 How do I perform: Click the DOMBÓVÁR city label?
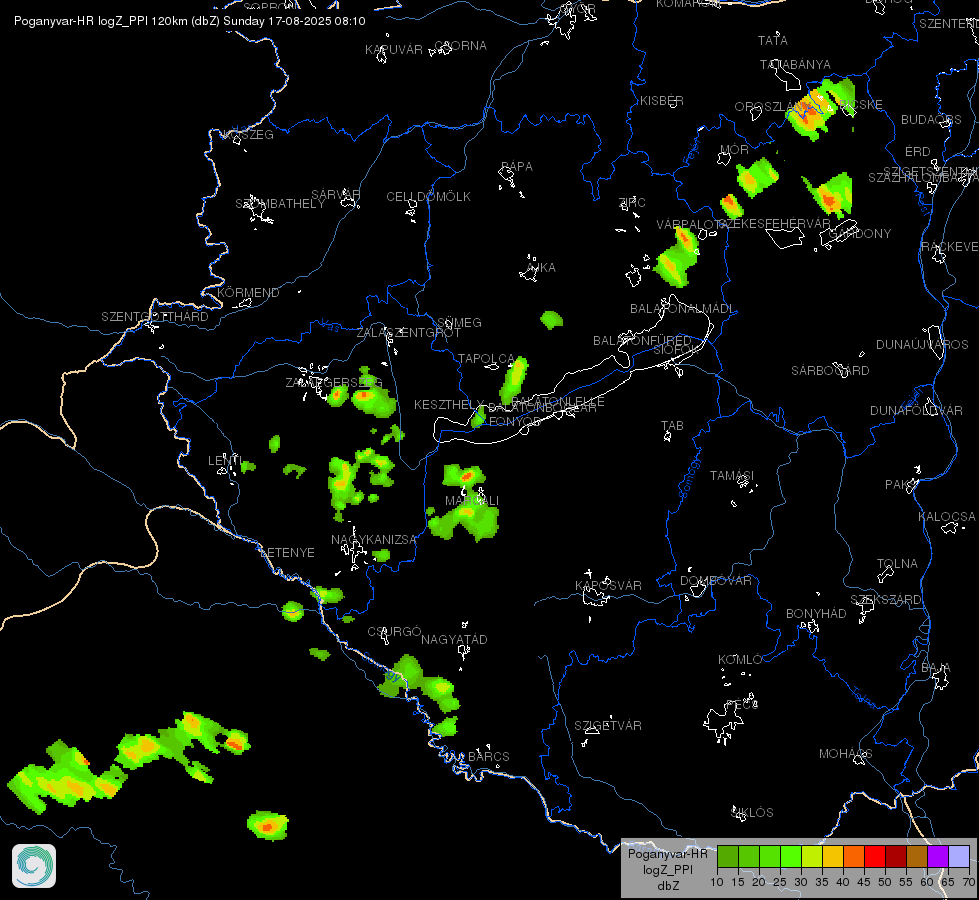coord(716,581)
